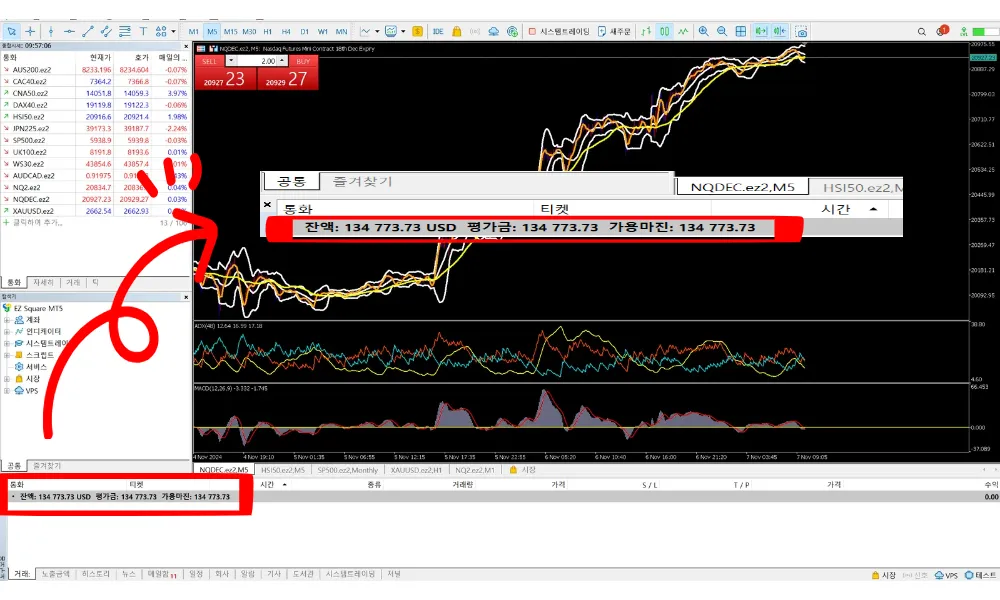Increase volume with the up arrow
Image resolution: width=1000 pixels, height=600 pixels.
coord(283,61)
